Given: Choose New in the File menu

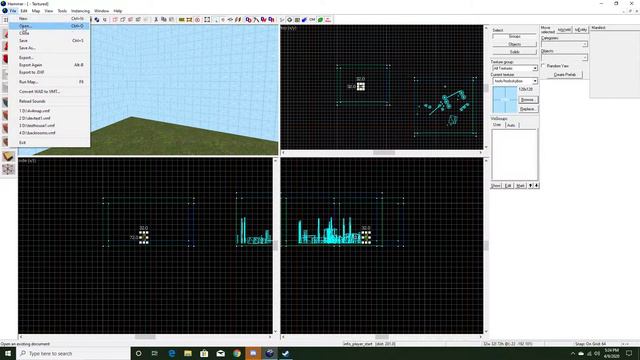Looking at the screenshot, I should tap(50, 18).
